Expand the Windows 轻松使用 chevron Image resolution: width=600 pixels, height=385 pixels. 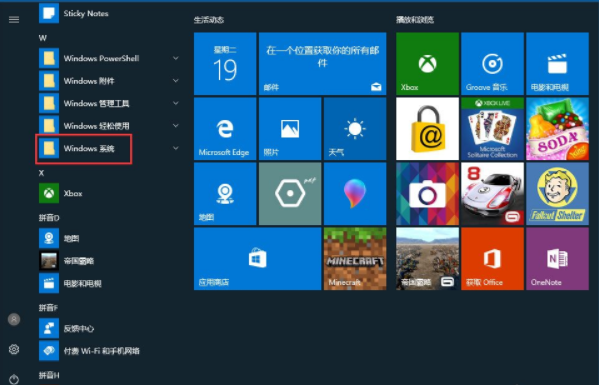(176, 126)
